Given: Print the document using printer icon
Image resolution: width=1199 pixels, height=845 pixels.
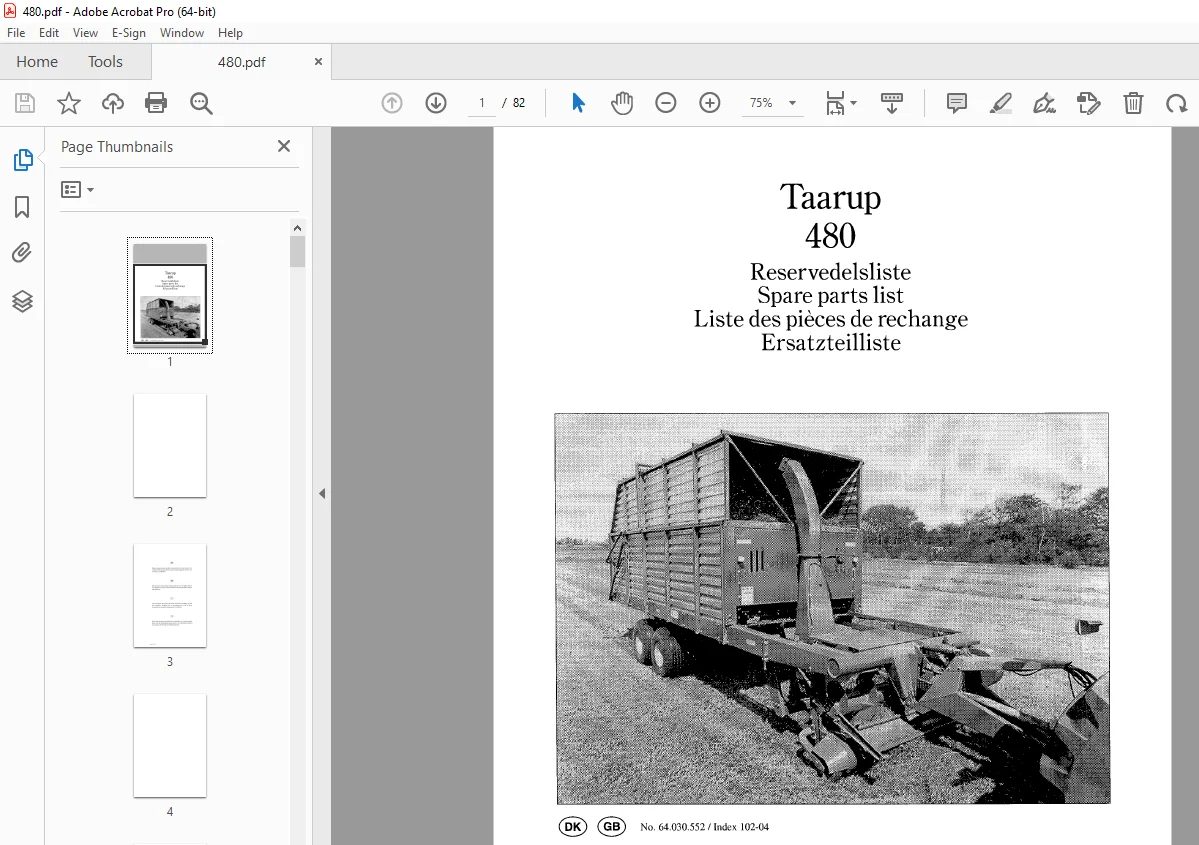Looking at the screenshot, I should [x=156, y=102].
